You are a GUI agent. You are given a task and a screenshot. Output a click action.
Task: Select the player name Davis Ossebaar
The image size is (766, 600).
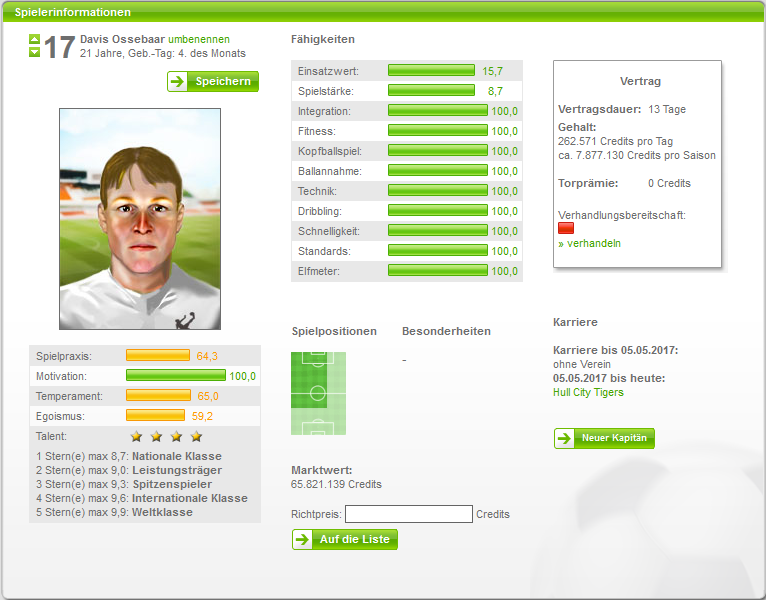tap(123, 39)
